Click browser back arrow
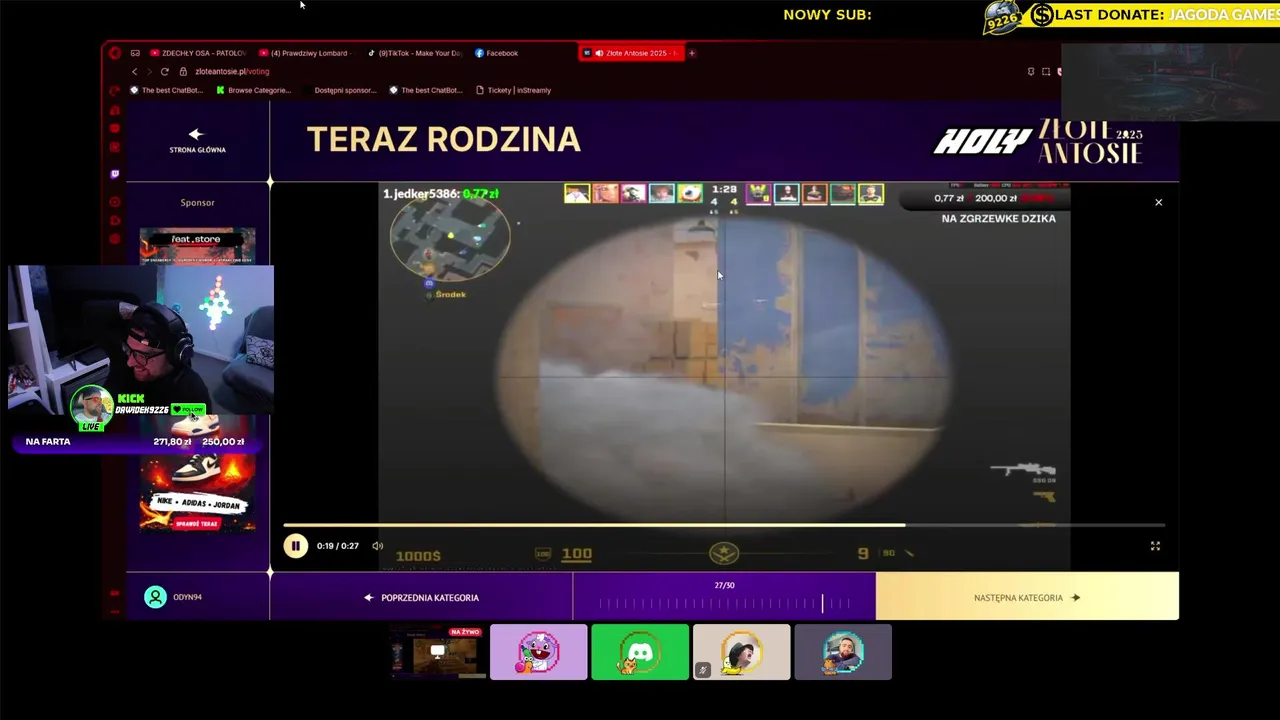This screenshot has height=720, width=1280. click(135, 71)
